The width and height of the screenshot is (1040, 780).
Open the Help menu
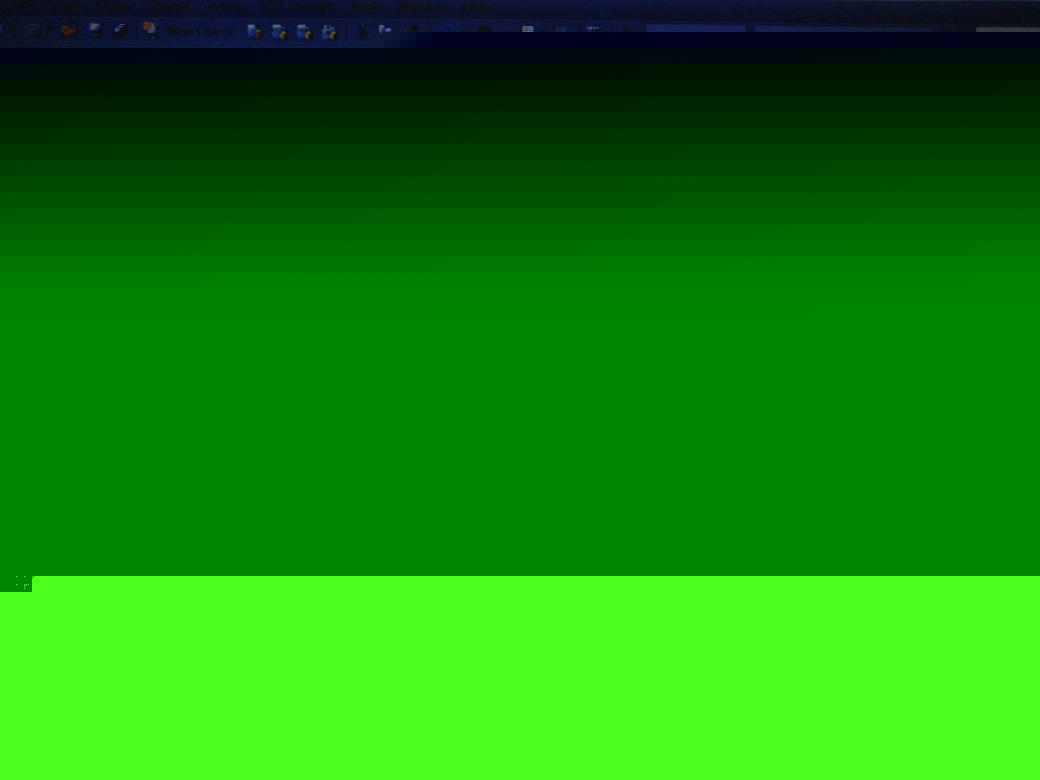[476, 6]
